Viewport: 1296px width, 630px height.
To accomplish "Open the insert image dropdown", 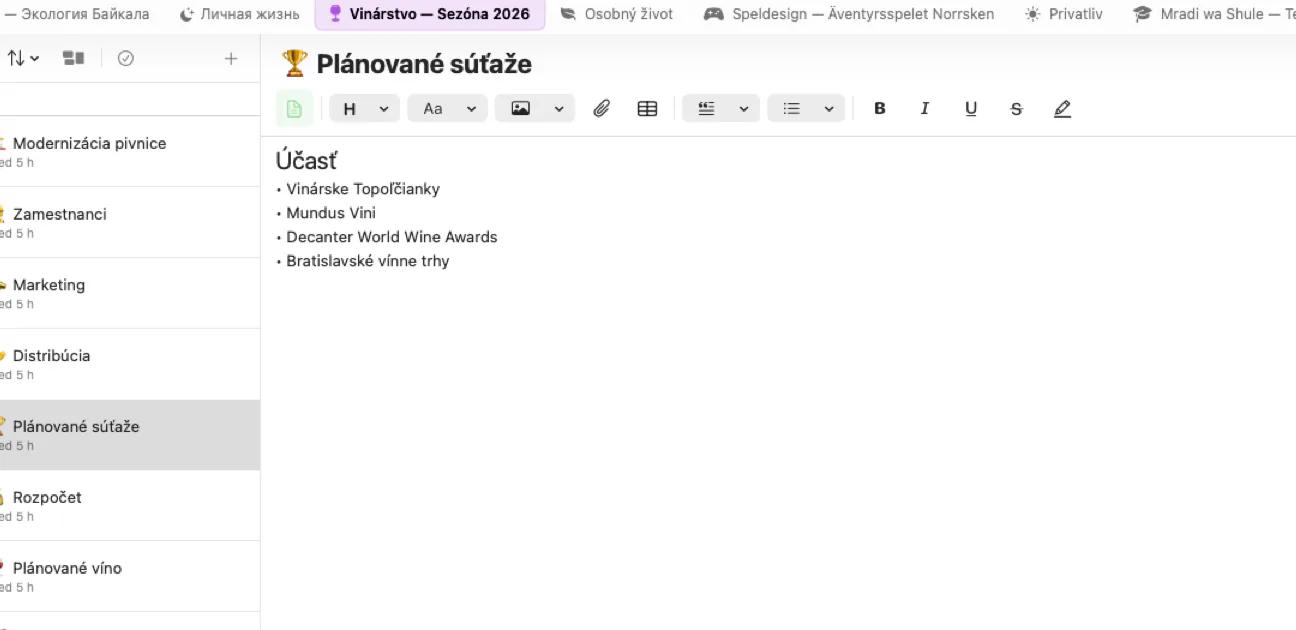I will (x=558, y=109).
